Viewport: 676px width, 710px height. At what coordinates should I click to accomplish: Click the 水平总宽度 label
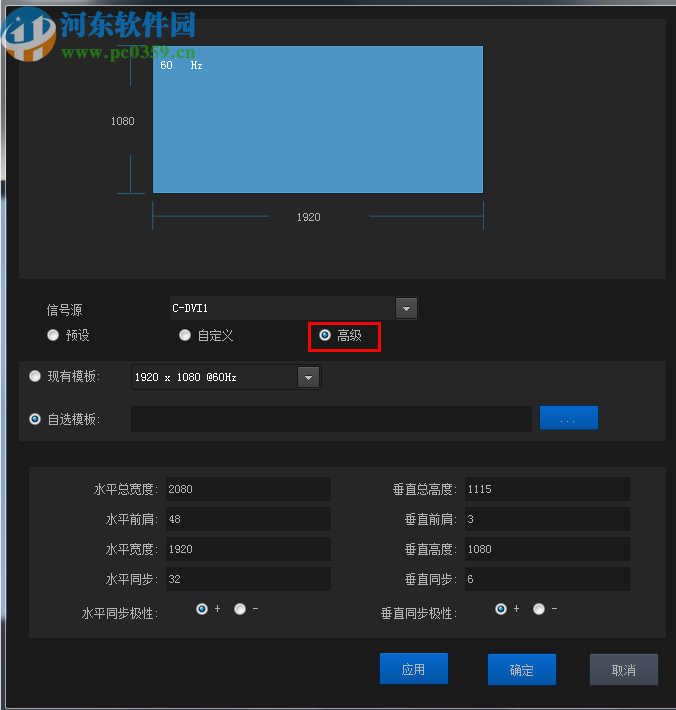pos(126,489)
